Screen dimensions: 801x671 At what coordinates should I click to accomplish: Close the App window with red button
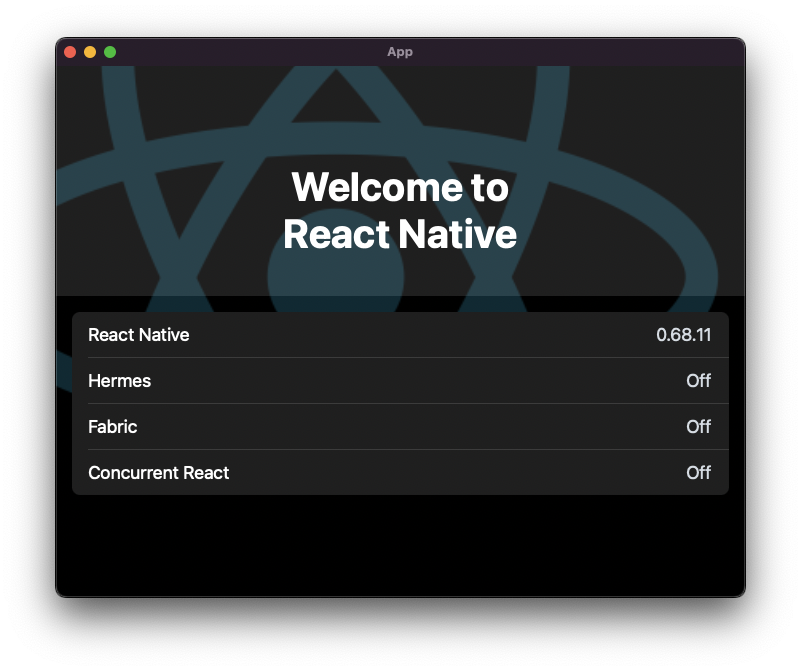coord(70,52)
